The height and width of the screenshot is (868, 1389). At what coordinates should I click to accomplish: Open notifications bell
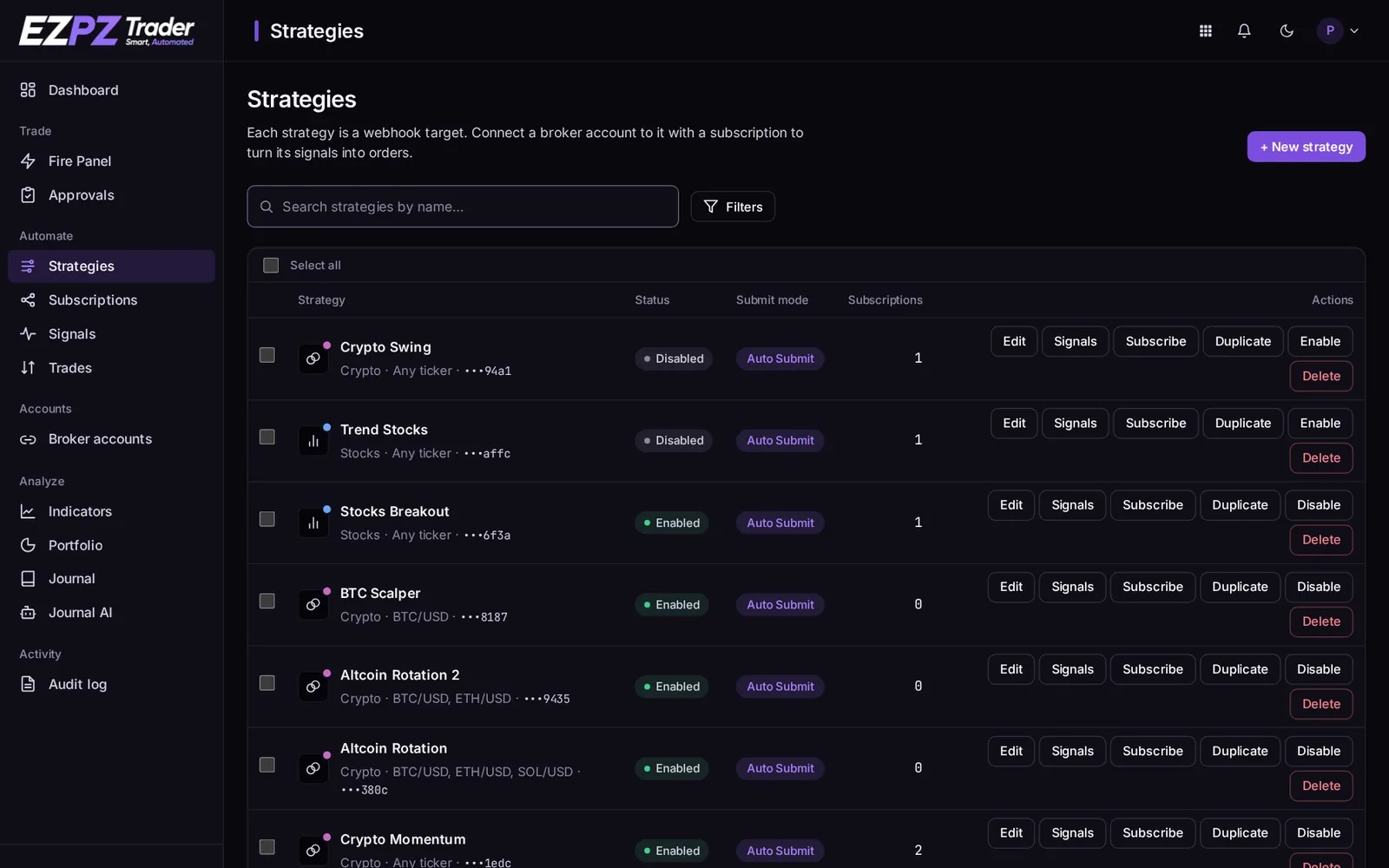click(x=1244, y=30)
